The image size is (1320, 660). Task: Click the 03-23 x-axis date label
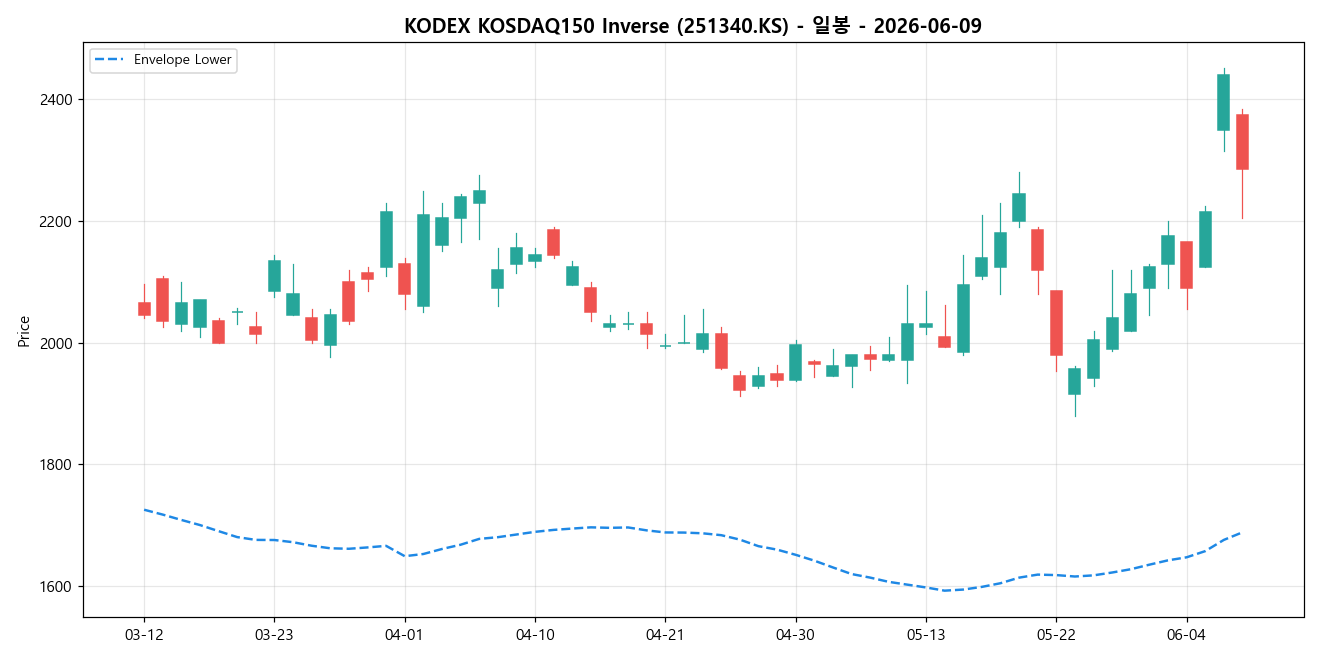point(274,635)
